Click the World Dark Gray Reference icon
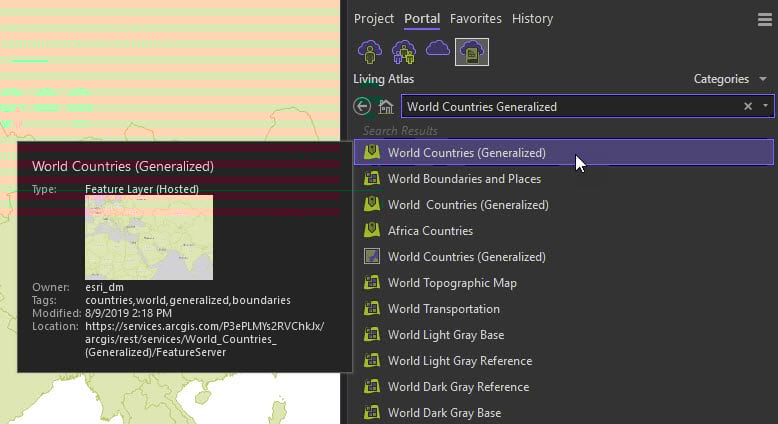Viewport: 778px width, 424px height. tap(372, 387)
